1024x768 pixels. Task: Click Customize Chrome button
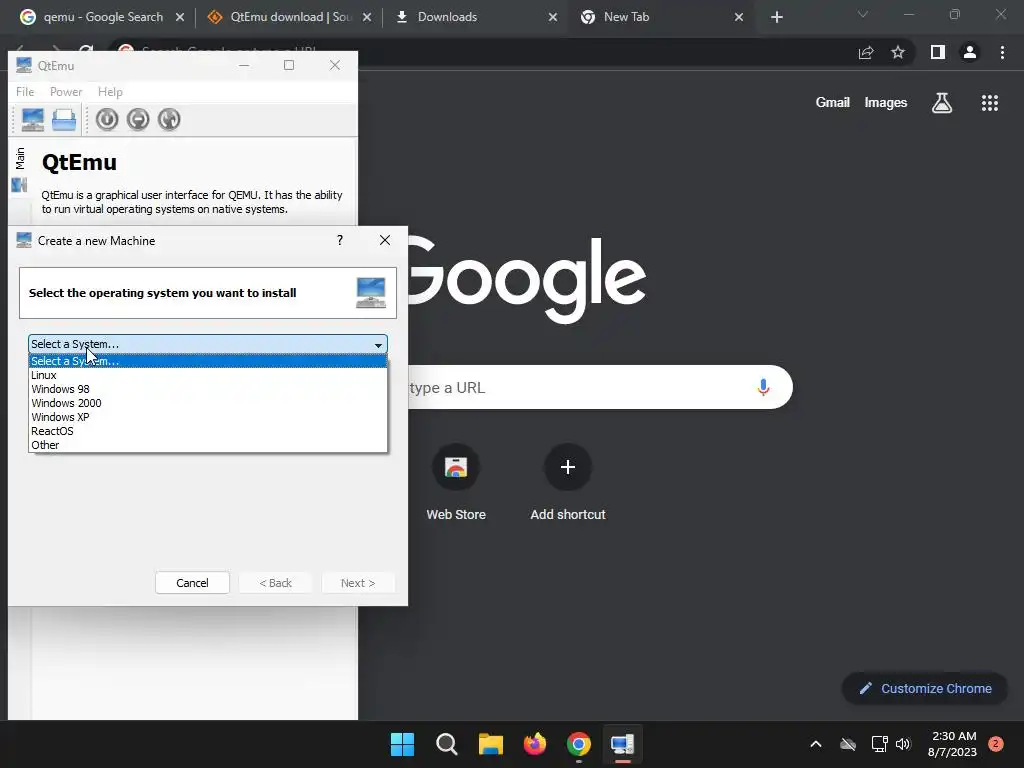tap(925, 688)
